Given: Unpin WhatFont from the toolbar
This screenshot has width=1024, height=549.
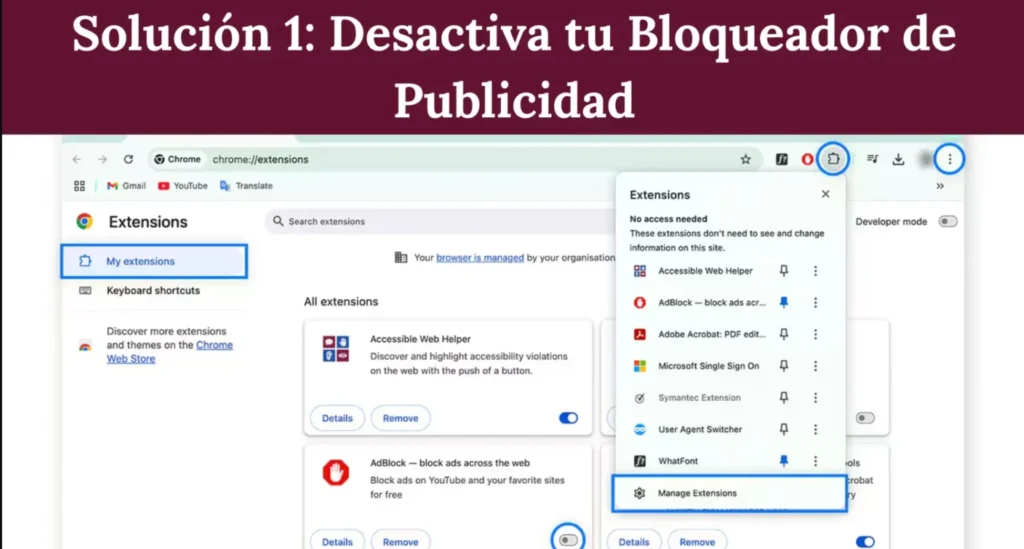Looking at the screenshot, I should point(784,461).
